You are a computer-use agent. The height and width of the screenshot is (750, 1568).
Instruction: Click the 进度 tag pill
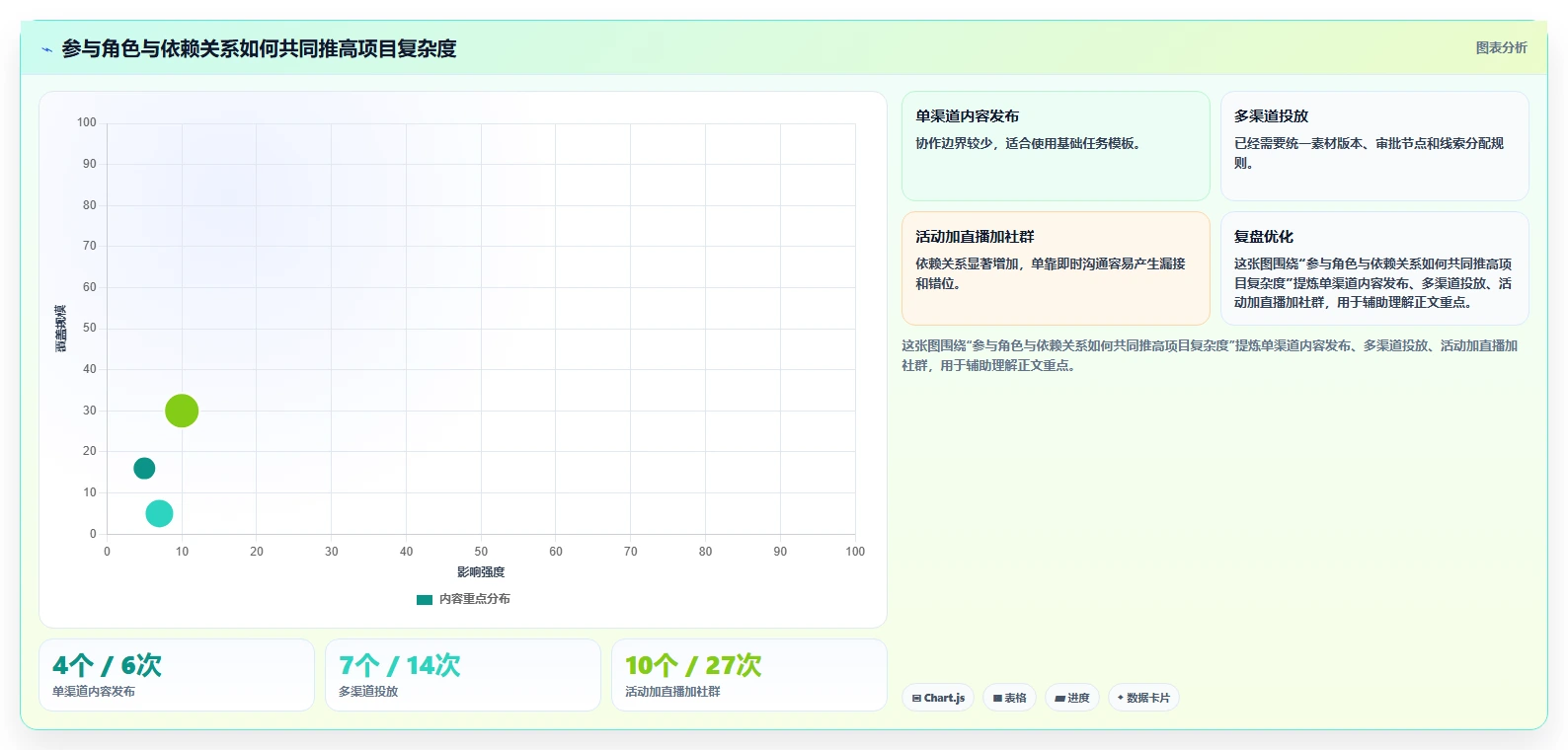pos(1072,698)
